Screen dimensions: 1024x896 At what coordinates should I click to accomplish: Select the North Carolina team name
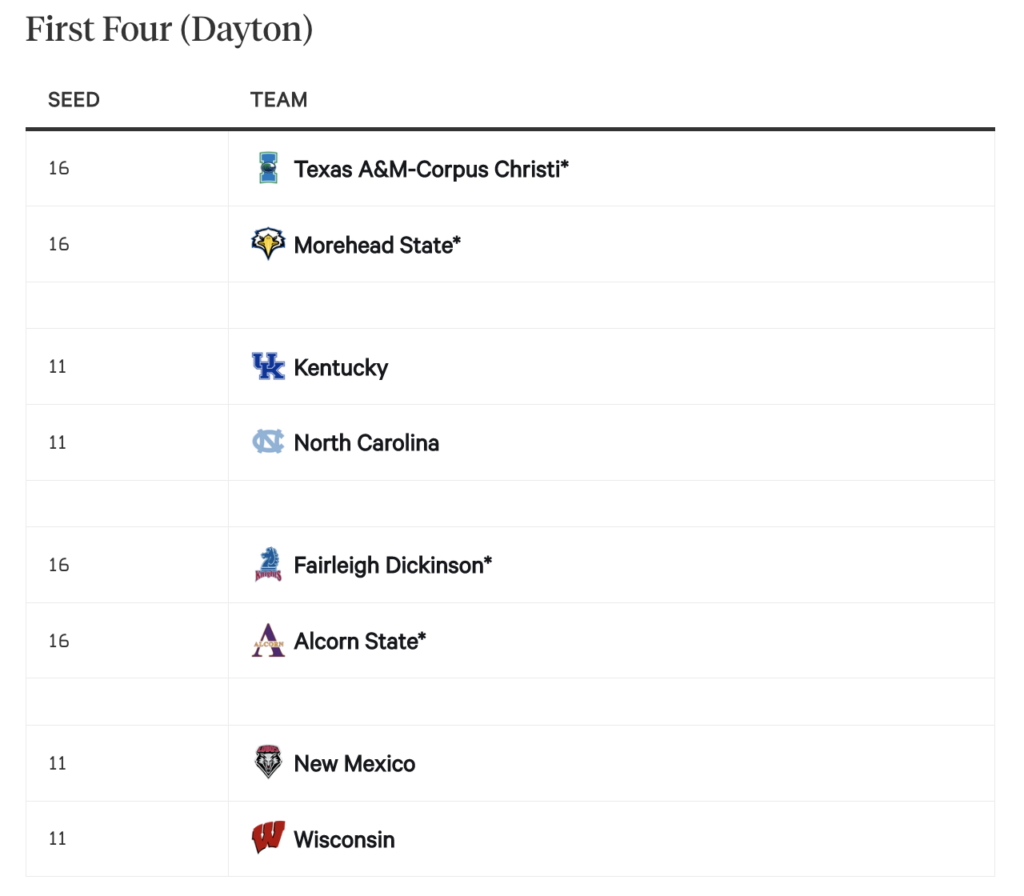coord(366,443)
